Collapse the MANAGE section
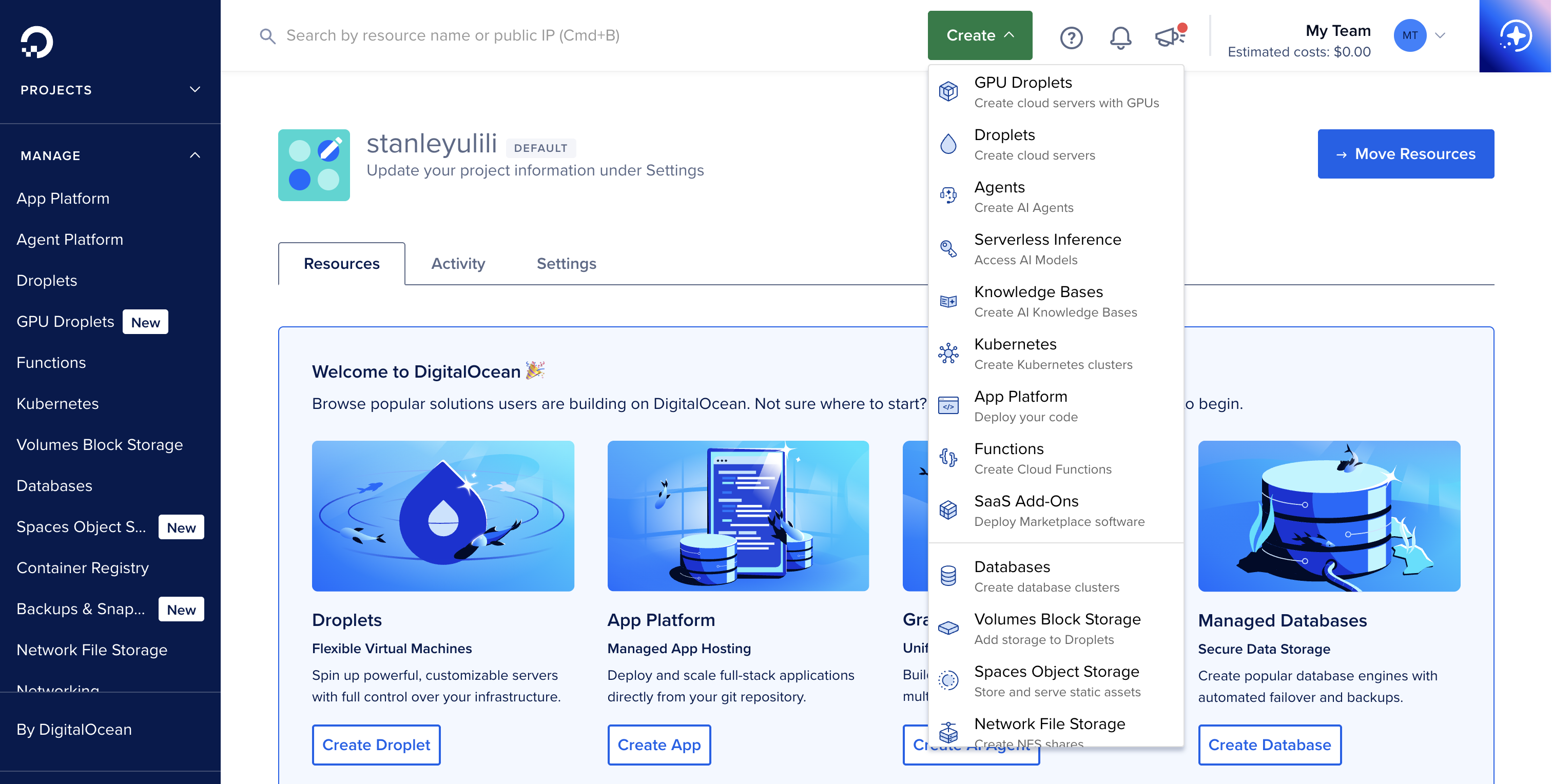Screen dimensions: 1552x784 click(194, 155)
